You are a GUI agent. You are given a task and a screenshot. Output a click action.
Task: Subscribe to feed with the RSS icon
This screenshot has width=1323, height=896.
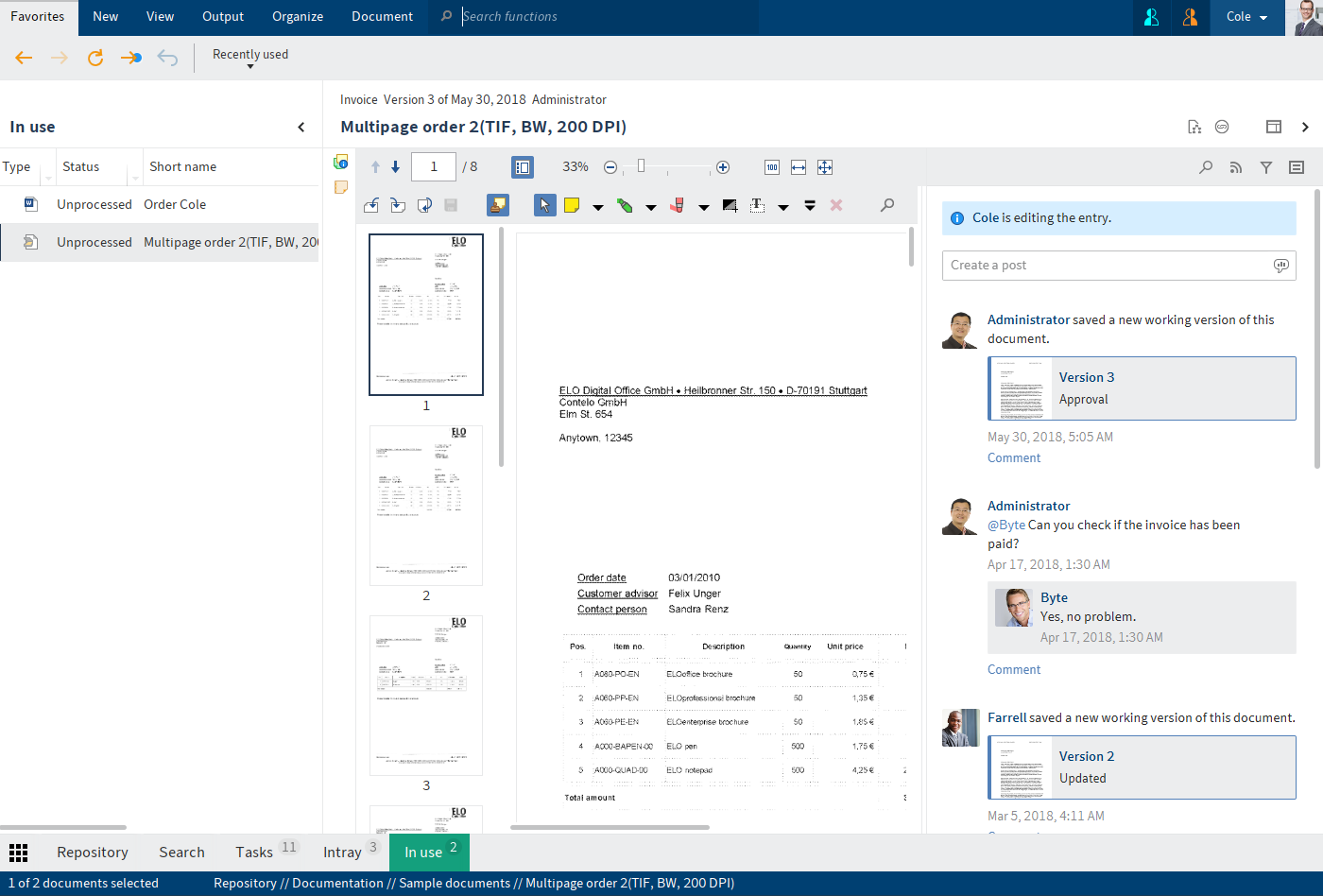coord(1235,167)
